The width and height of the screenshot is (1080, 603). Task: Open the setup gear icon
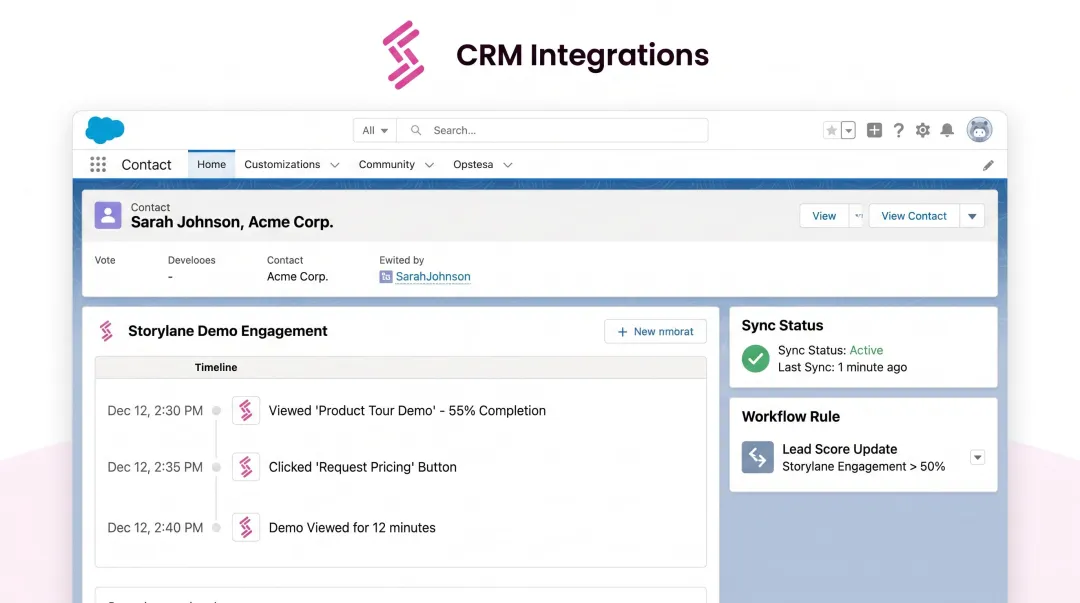pyautogui.click(x=923, y=130)
